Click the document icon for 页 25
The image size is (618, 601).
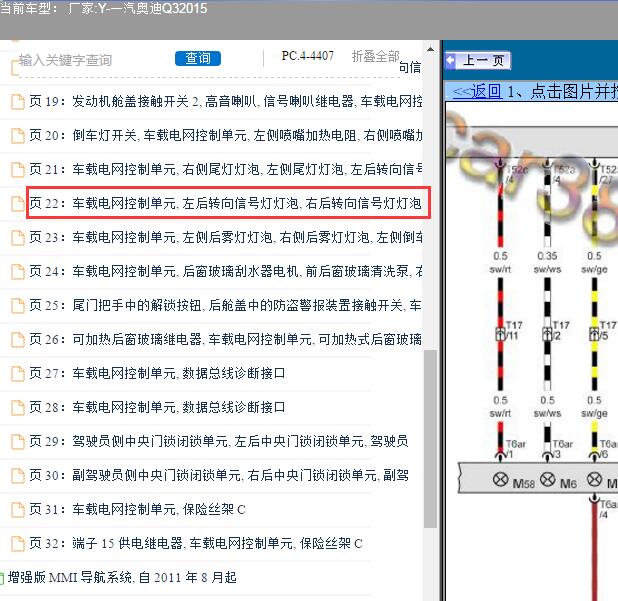(x=17, y=306)
